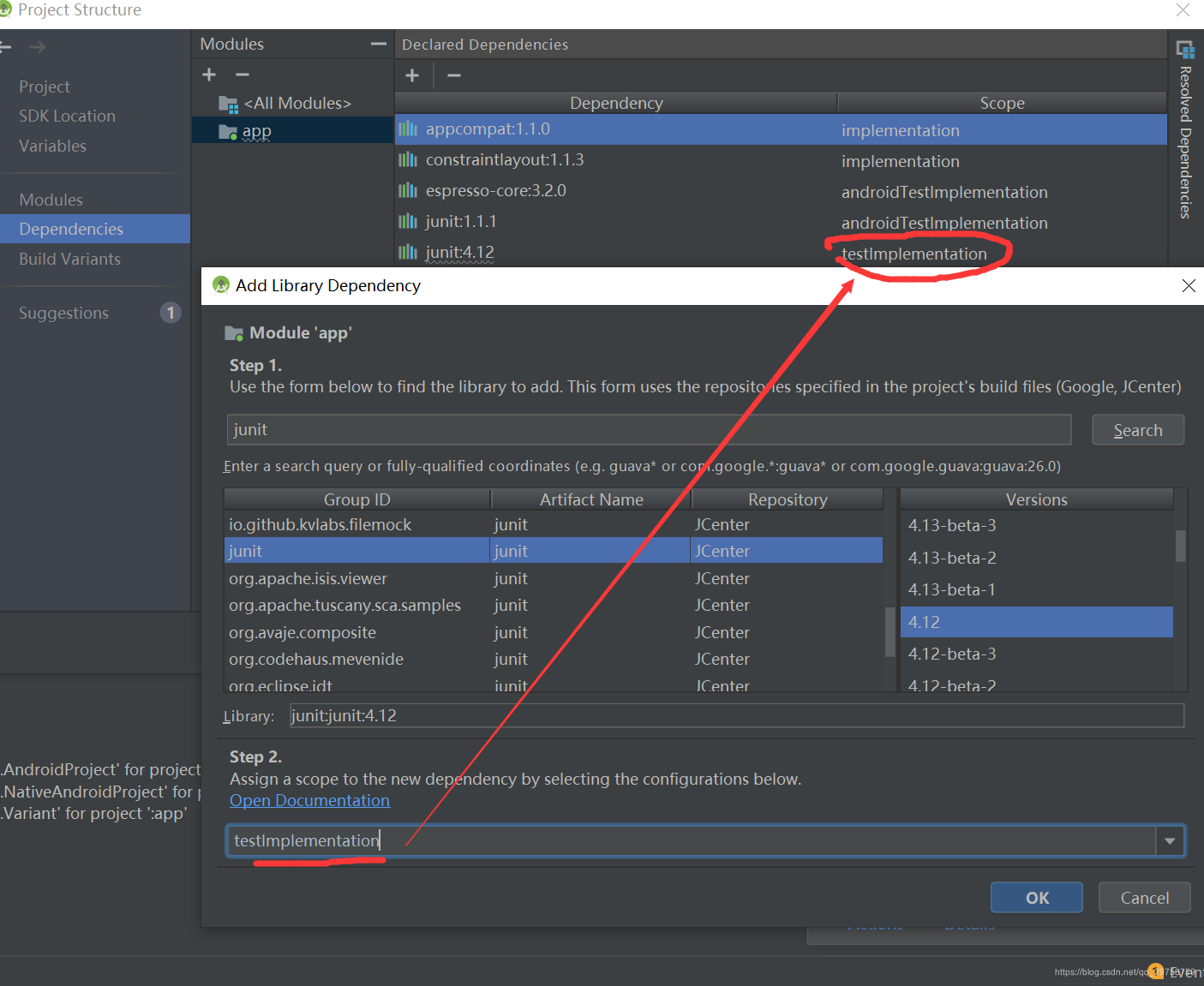Close the Project Structure window
Image resolution: width=1204 pixels, height=986 pixels.
tap(1183, 9)
